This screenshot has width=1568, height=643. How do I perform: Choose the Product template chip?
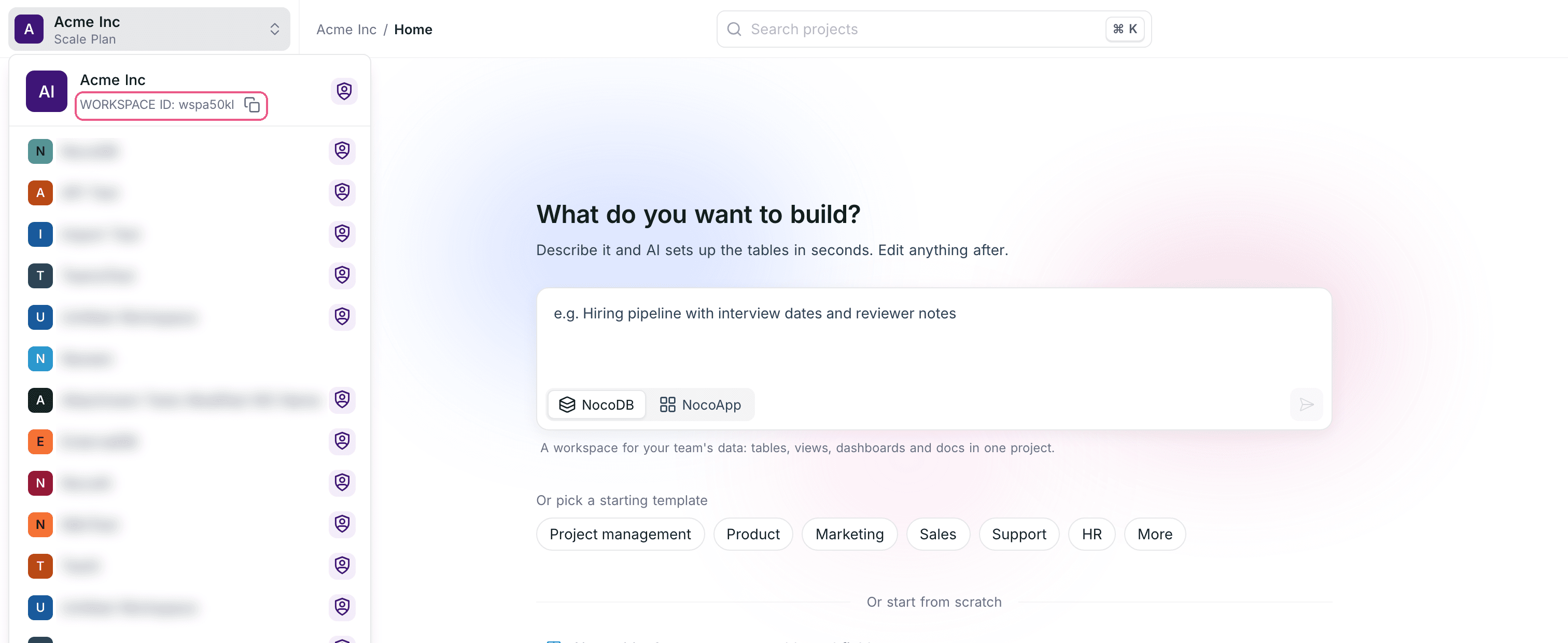coord(753,534)
